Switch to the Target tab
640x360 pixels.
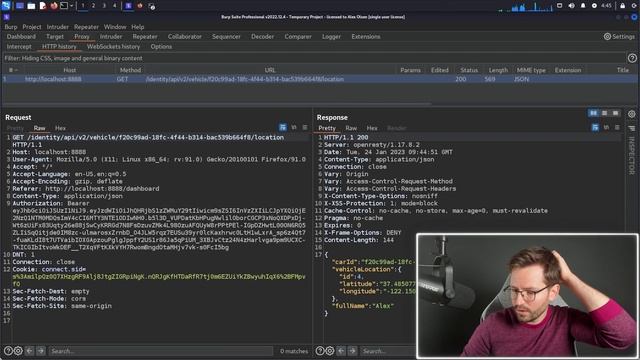click(x=55, y=37)
